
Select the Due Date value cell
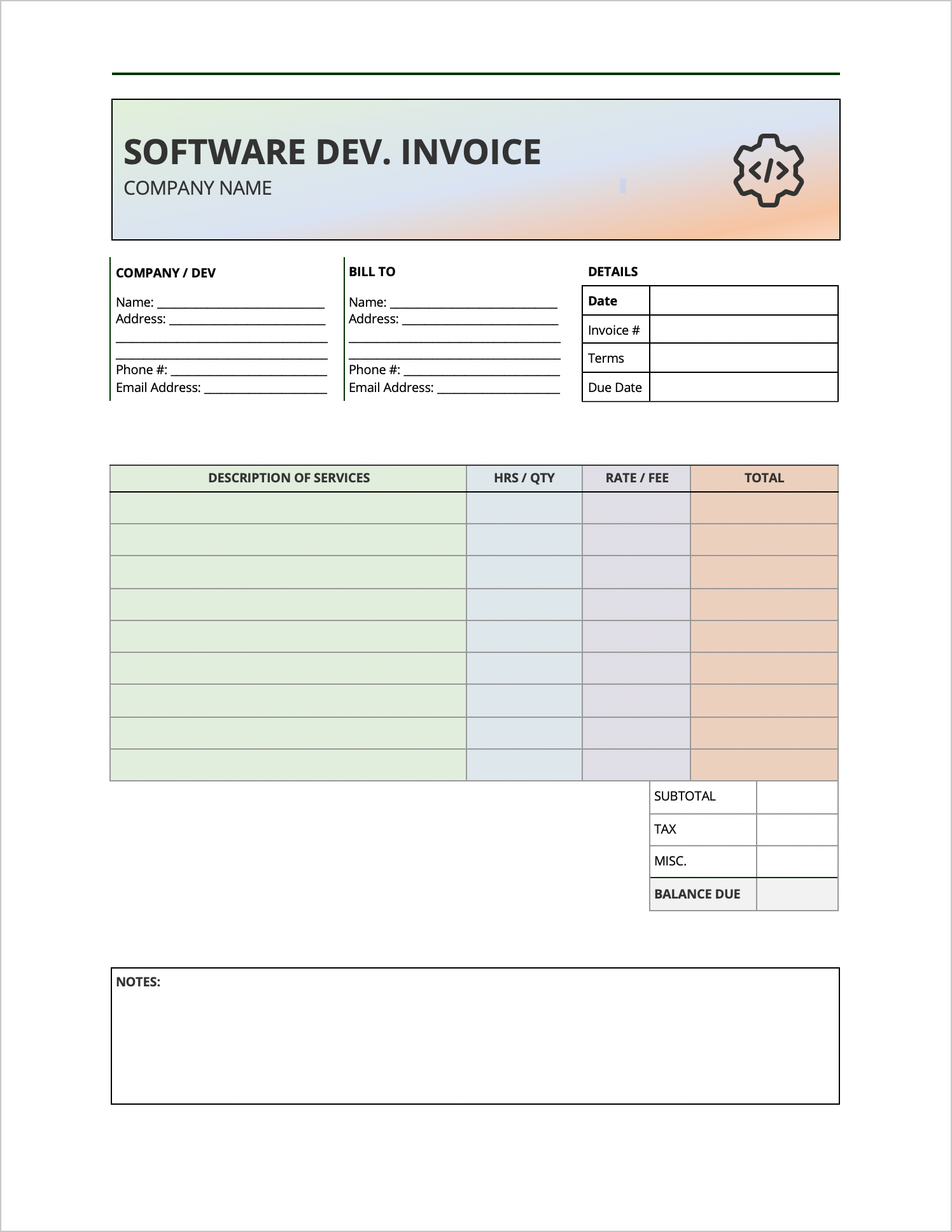pyautogui.click(x=743, y=387)
